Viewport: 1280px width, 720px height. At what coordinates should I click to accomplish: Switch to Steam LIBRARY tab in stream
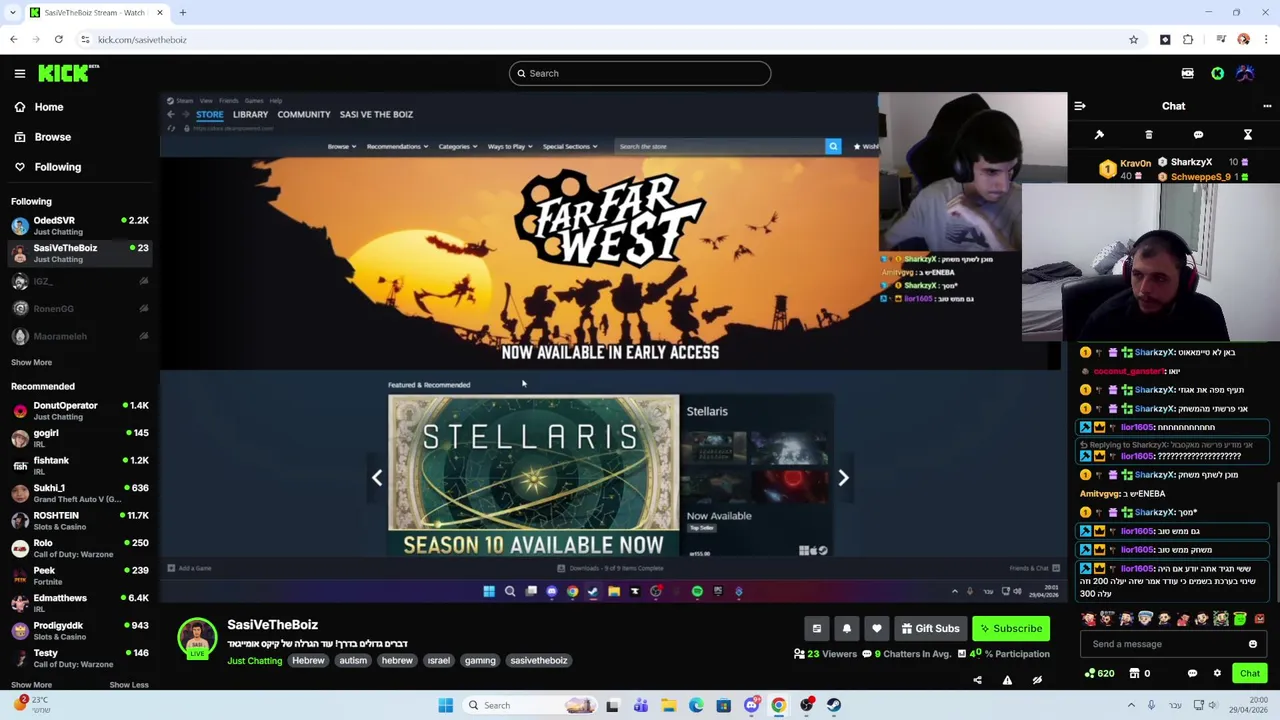[250, 114]
